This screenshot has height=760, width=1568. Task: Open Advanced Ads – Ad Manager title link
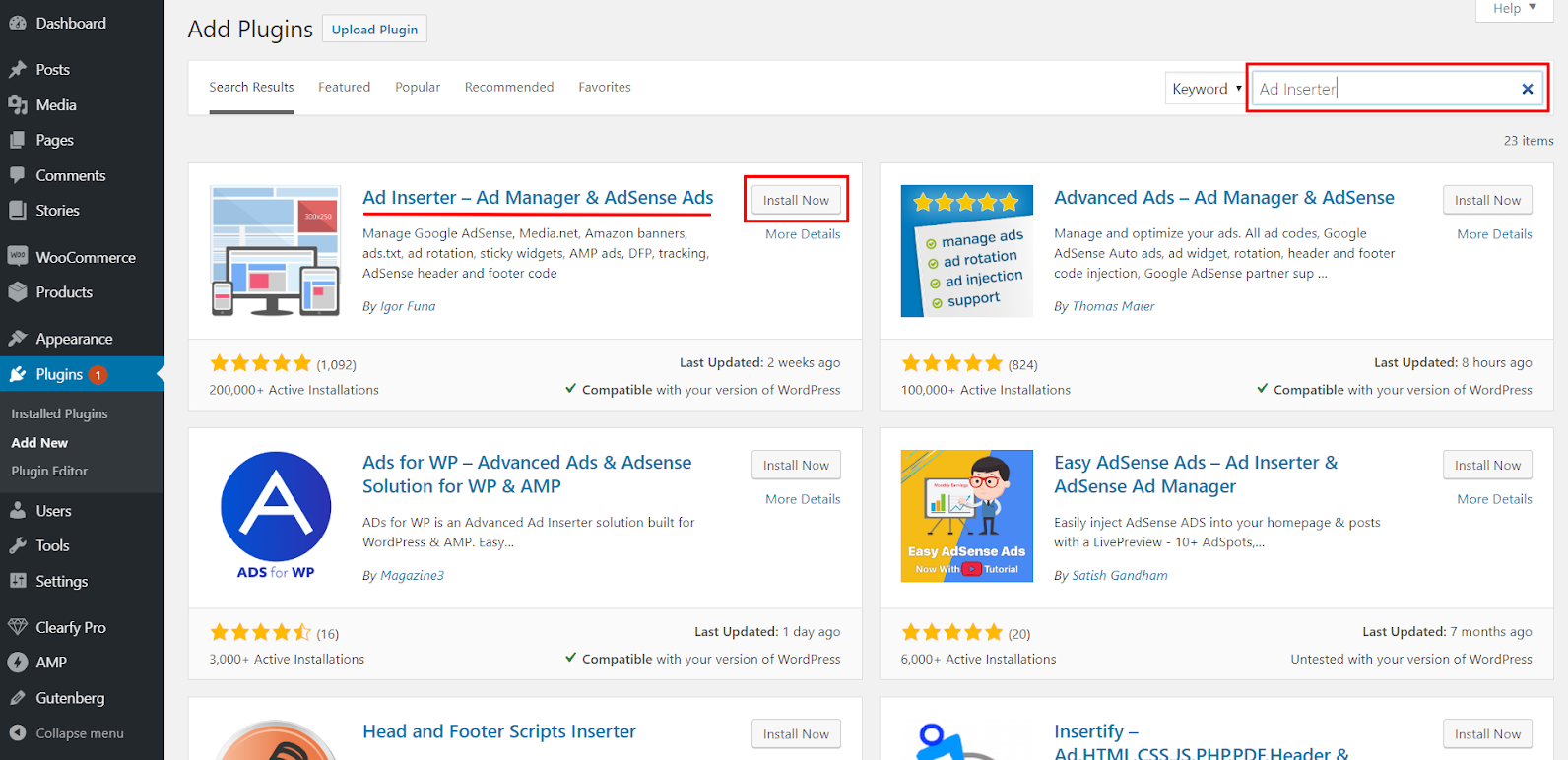pyautogui.click(x=1224, y=197)
